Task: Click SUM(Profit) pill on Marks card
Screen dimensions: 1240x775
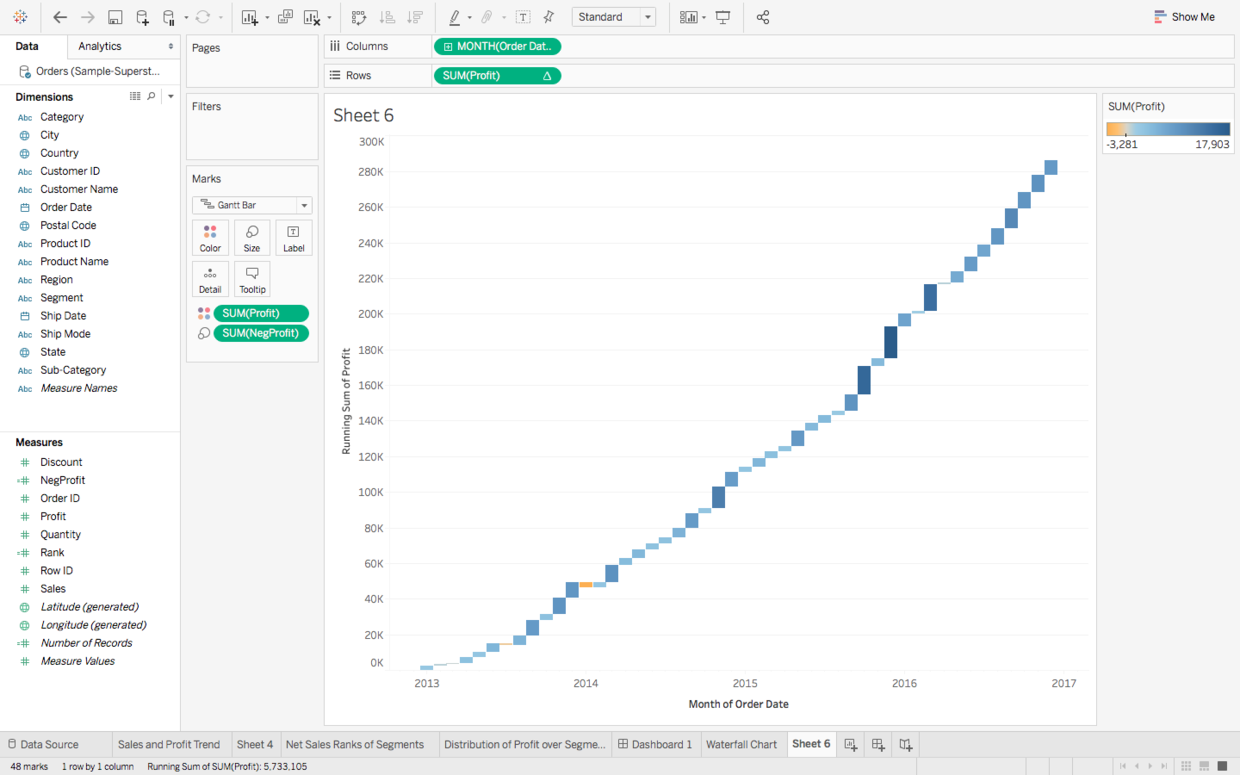Action: 261,313
